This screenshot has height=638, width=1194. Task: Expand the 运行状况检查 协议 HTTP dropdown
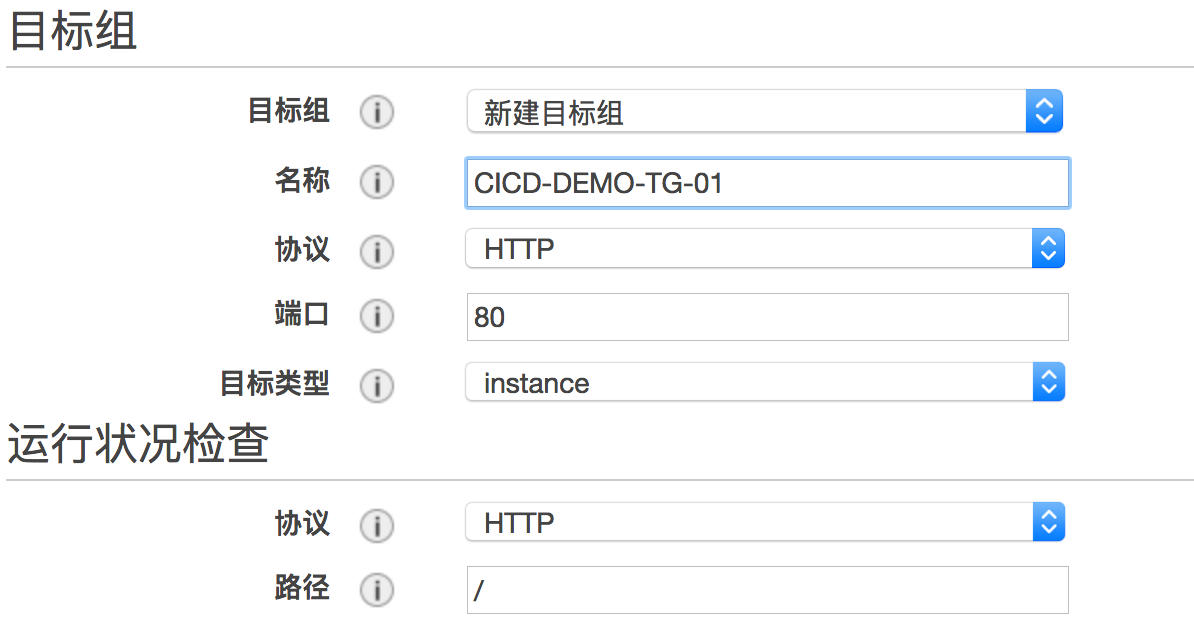tap(765, 522)
